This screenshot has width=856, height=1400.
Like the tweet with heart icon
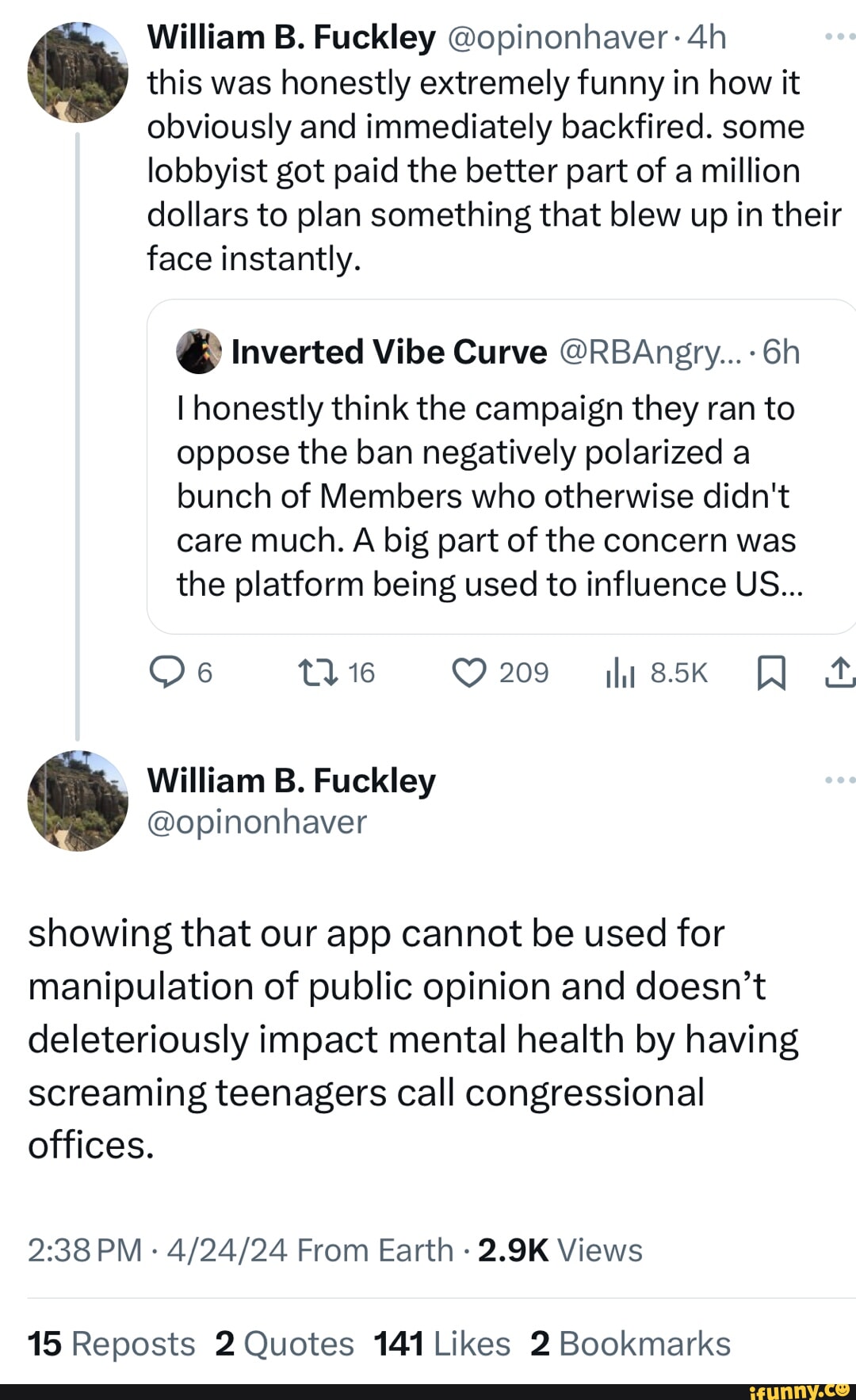(468, 673)
